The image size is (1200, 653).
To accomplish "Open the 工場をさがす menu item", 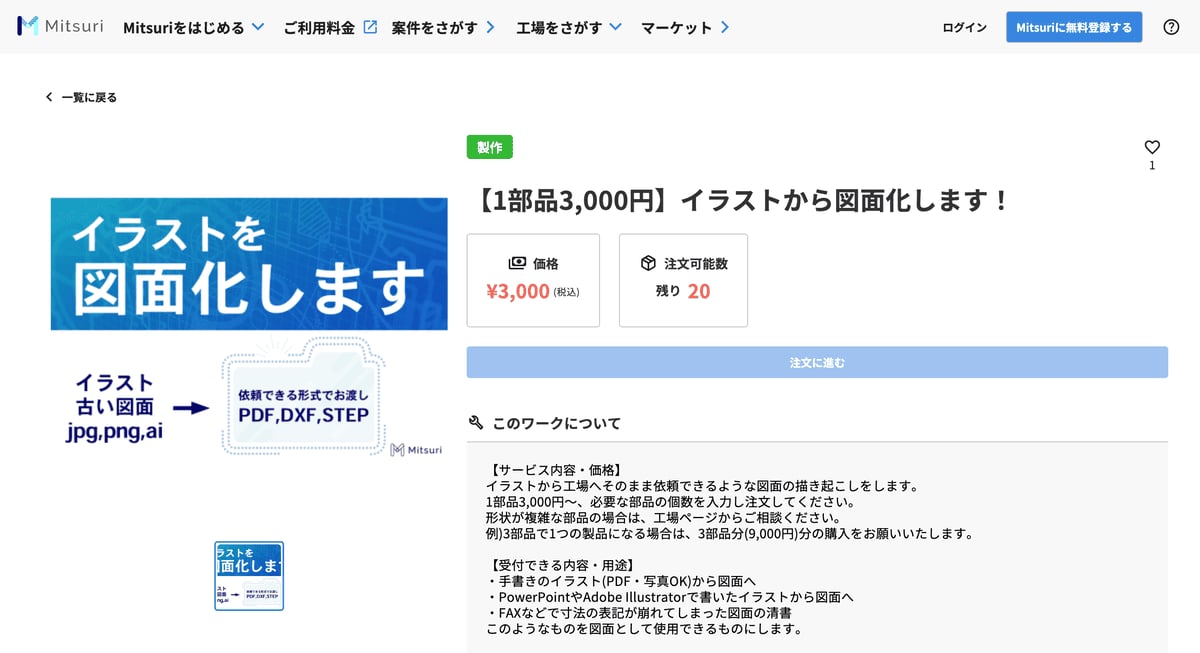I will coord(559,28).
